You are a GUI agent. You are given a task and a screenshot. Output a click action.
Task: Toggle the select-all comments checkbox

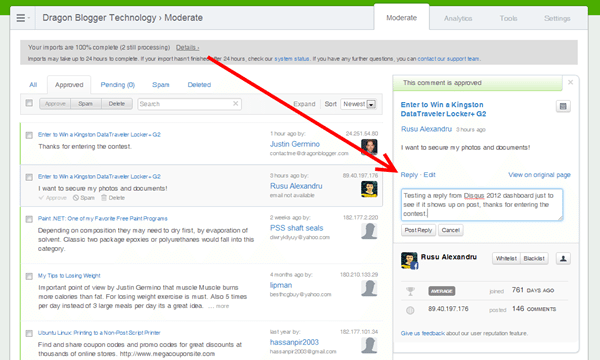29,103
